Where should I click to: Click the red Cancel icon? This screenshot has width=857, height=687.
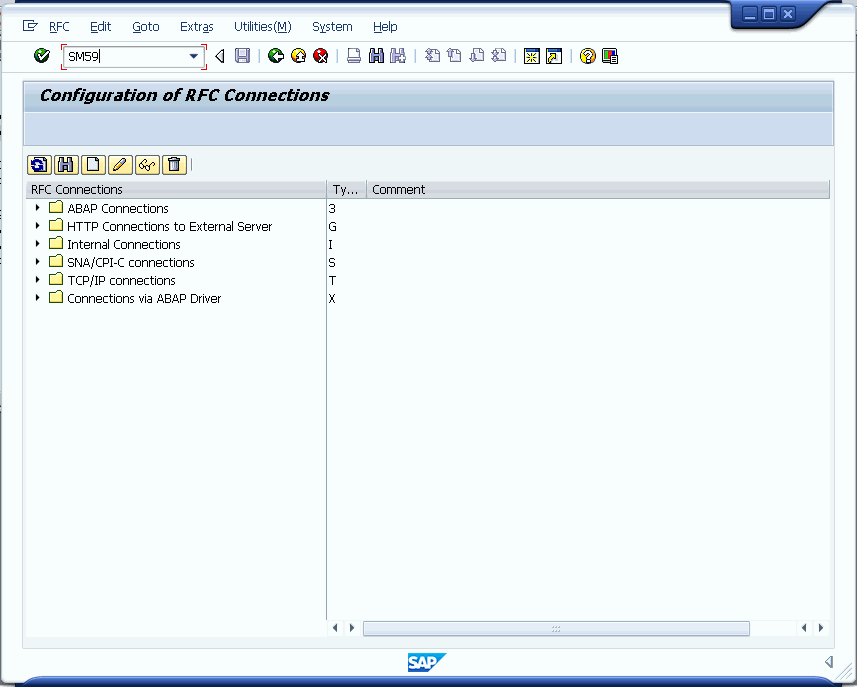pos(321,56)
